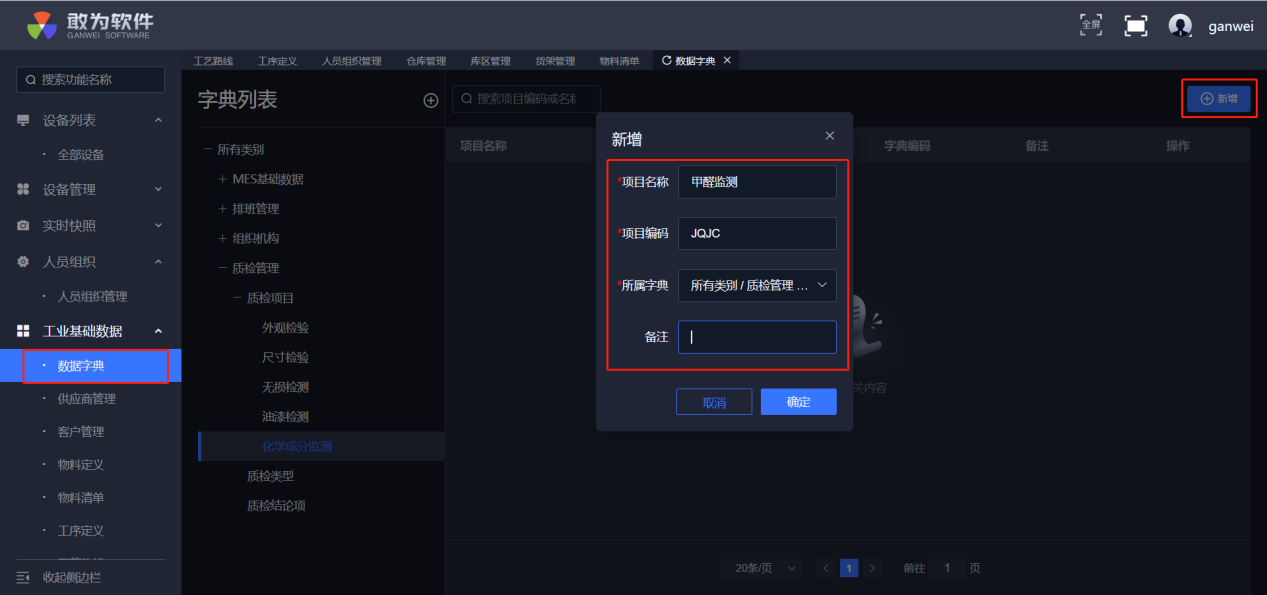Screen dimensions: 1267x595
Task: Open the 20条/页 page size dropdown
Action: click(761, 568)
